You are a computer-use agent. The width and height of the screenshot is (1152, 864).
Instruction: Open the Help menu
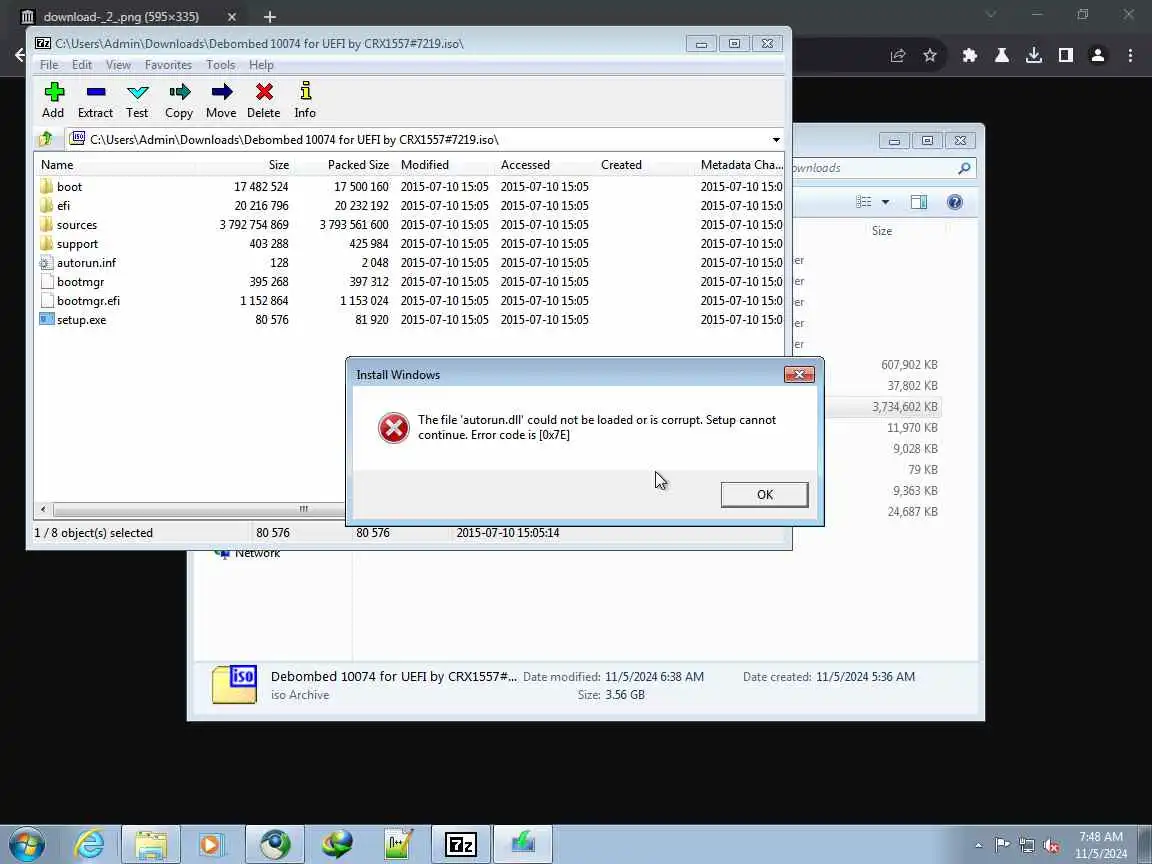coord(261,65)
